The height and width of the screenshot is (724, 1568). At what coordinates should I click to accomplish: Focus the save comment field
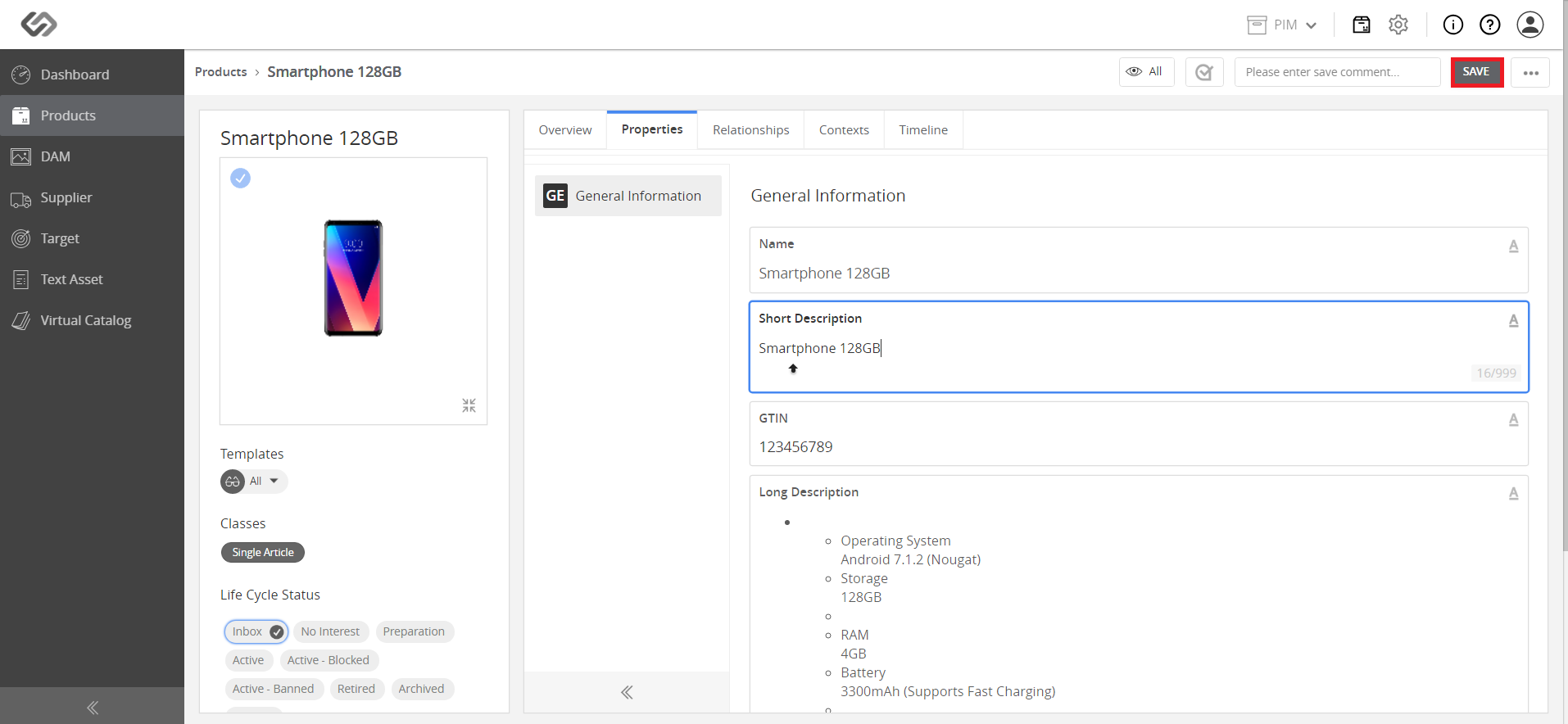click(1337, 72)
